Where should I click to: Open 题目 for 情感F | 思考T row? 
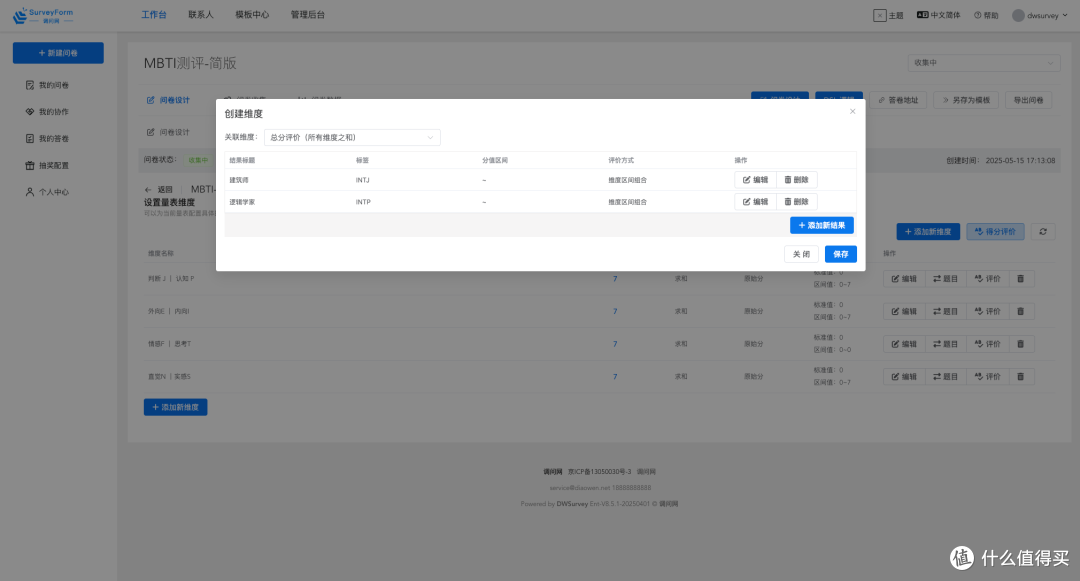tap(945, 344)
